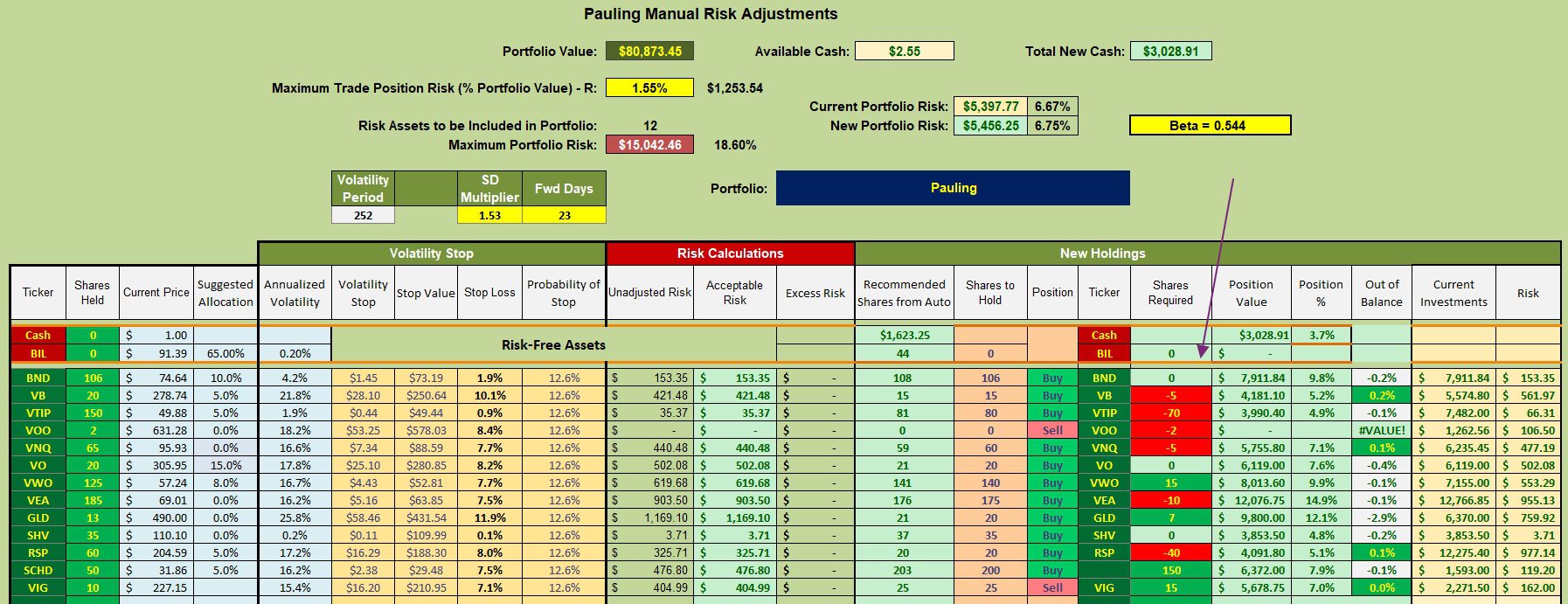Select the Unadjusted Risk column header

point(650,293)
